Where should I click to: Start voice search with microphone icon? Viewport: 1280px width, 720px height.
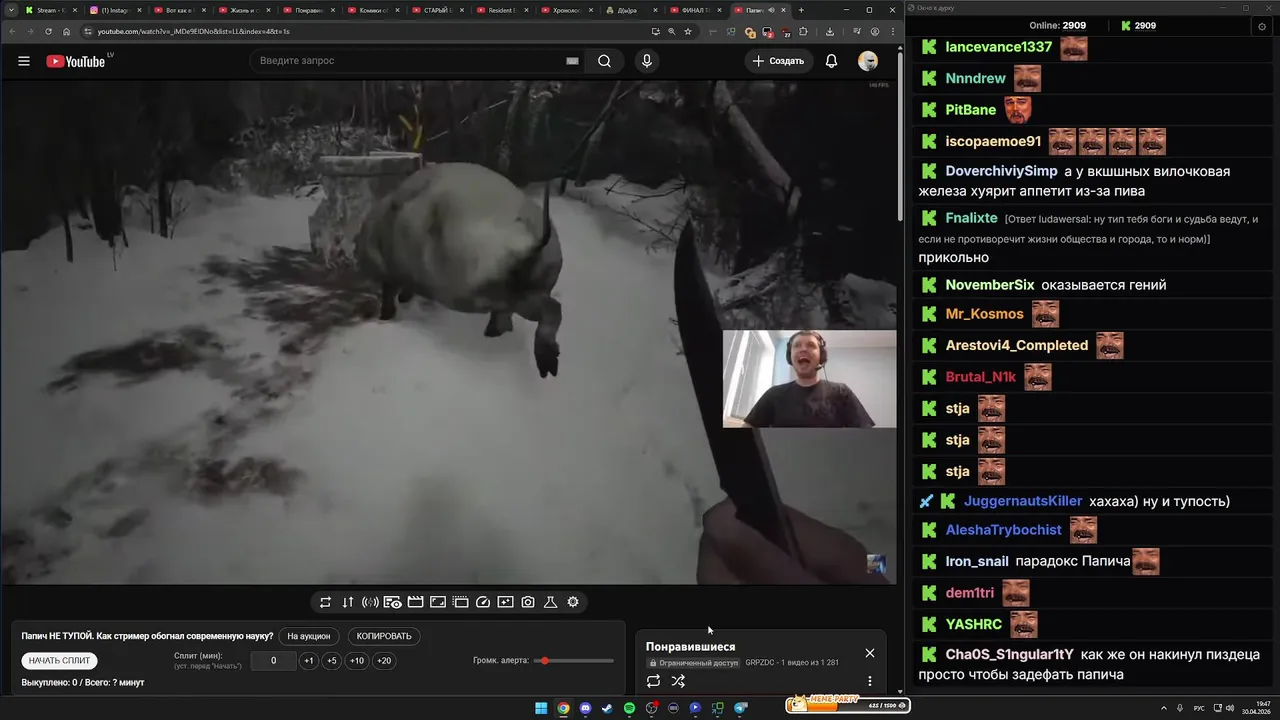(647, 61)
